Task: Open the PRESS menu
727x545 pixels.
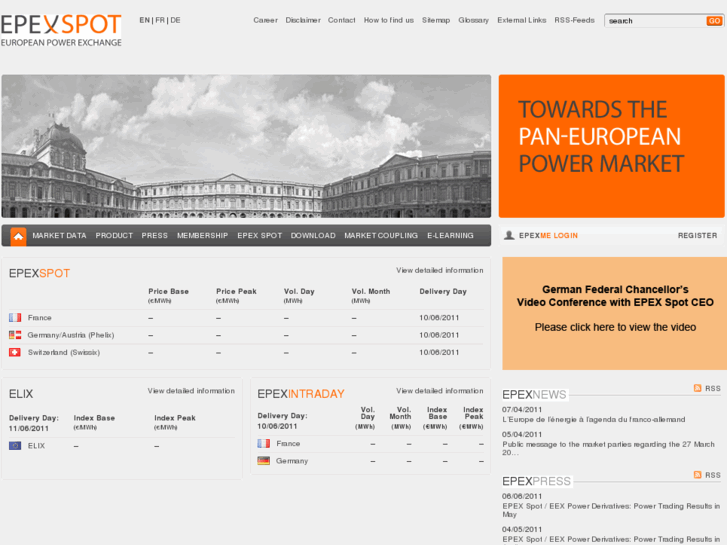Action: click(154, 236)
